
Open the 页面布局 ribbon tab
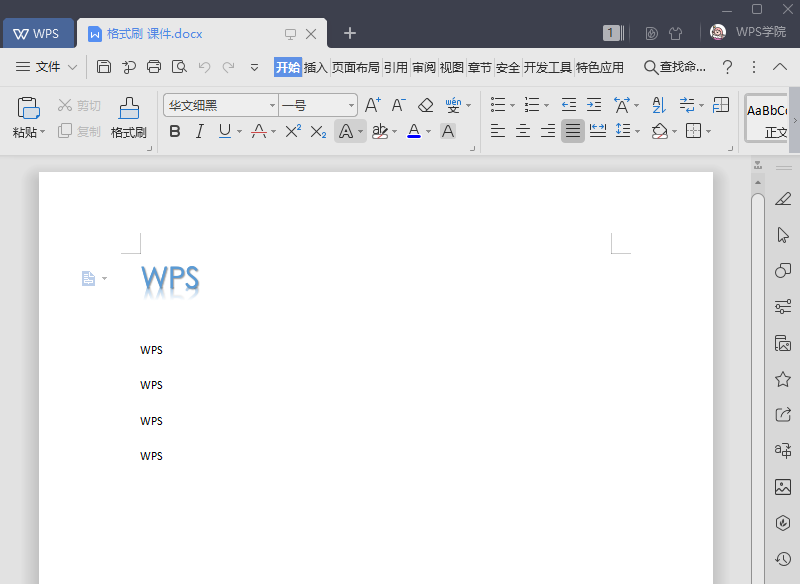[356, 67]
